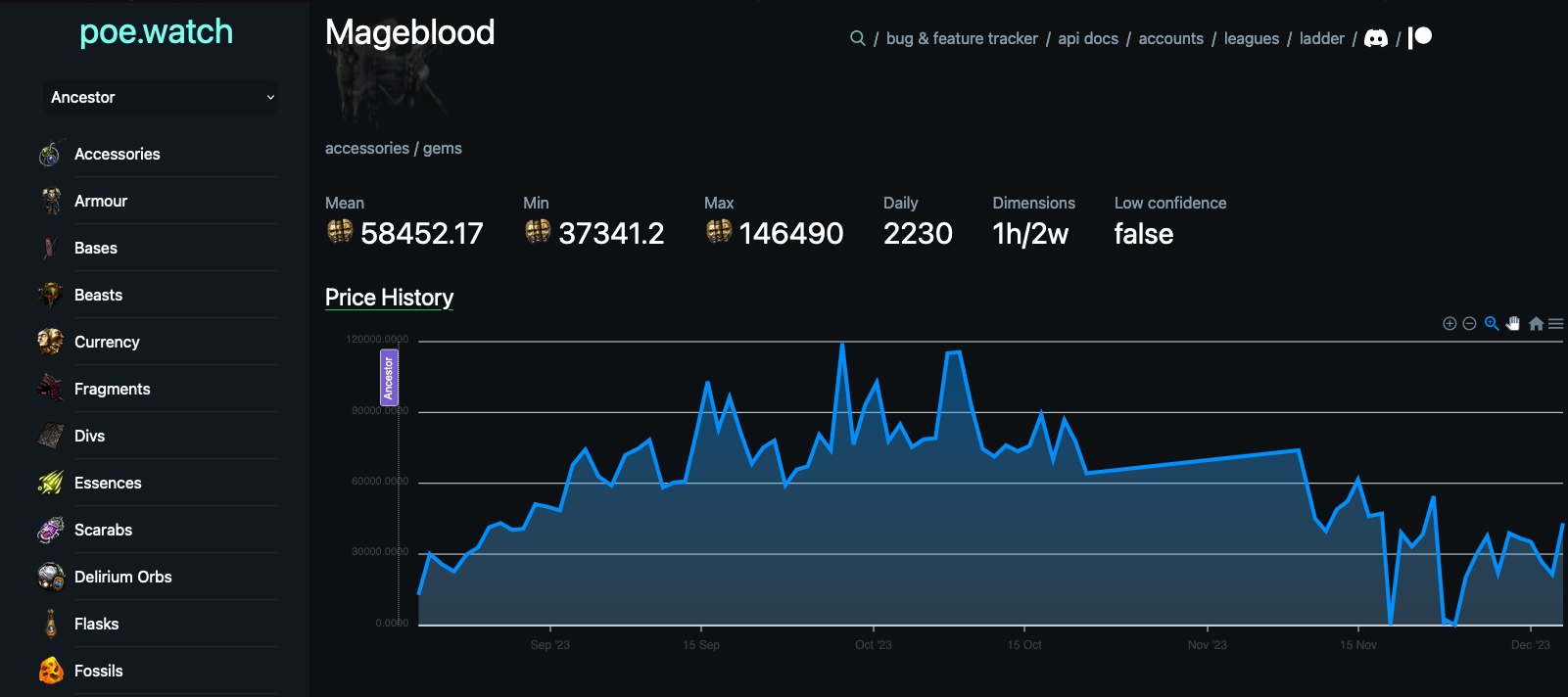This screenshot has width=1568, height=697.
Task: Select Essences in the sidebar
Action: pyautogui.click(x=108, y=483)
